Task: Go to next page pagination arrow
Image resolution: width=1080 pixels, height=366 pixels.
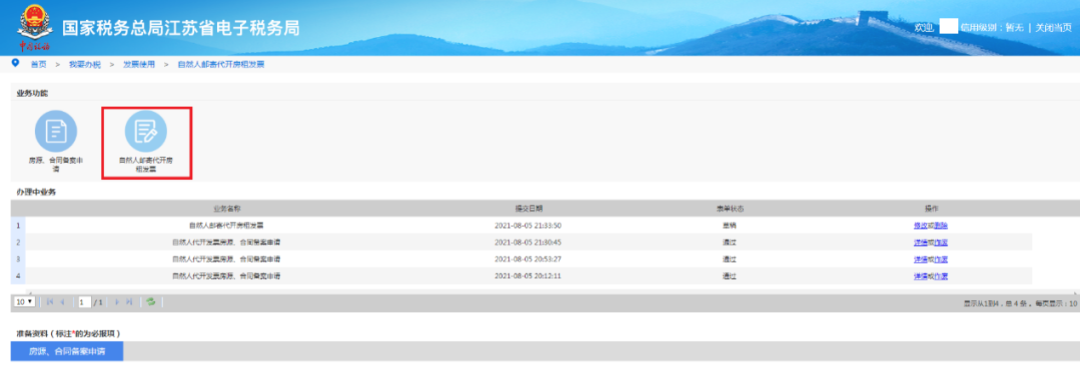Action: [116, 302]
